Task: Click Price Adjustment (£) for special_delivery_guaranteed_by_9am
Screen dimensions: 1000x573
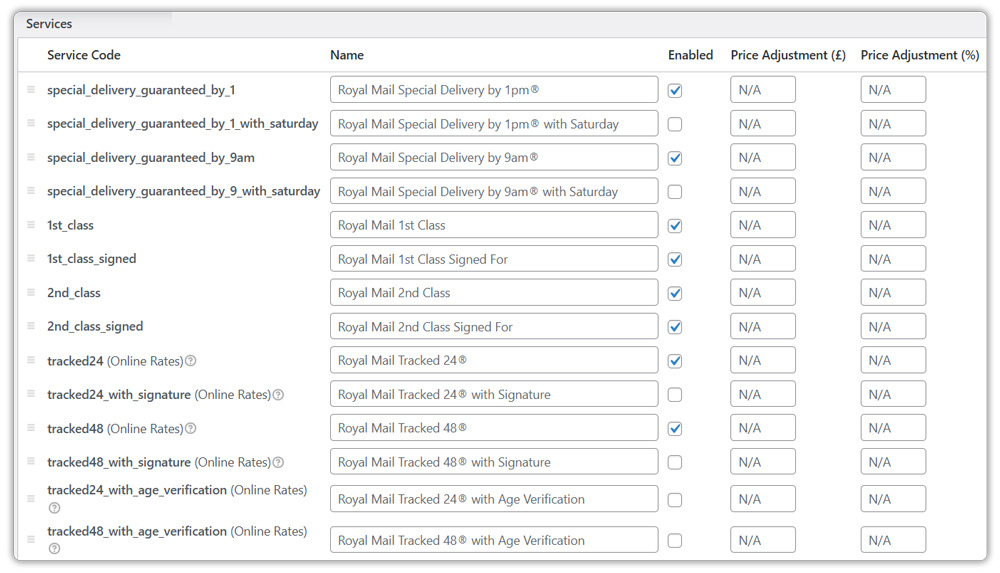Action: (763, 158)
